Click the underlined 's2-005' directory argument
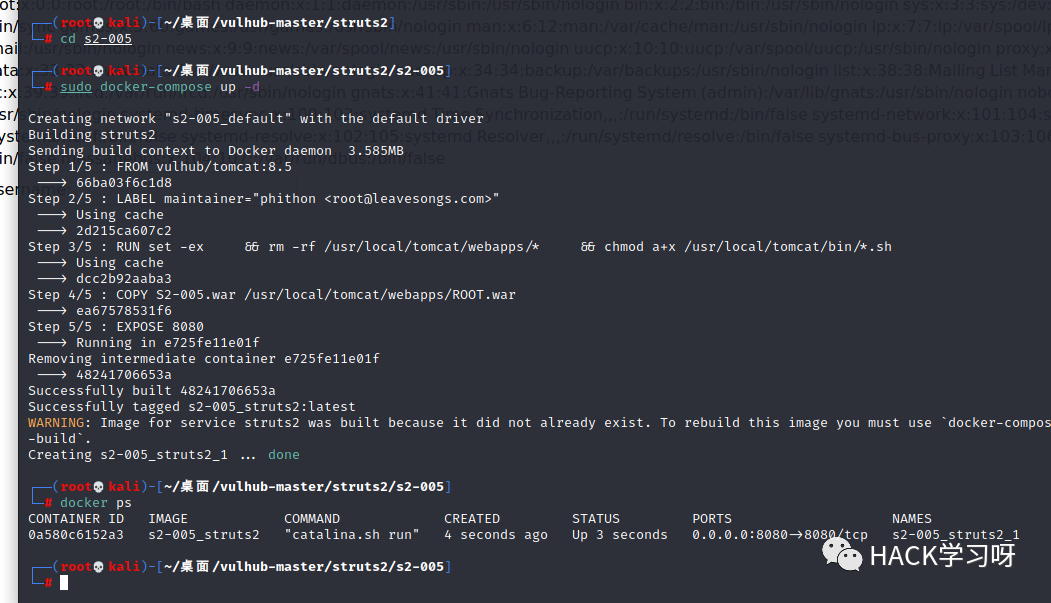 click(108, 39)
